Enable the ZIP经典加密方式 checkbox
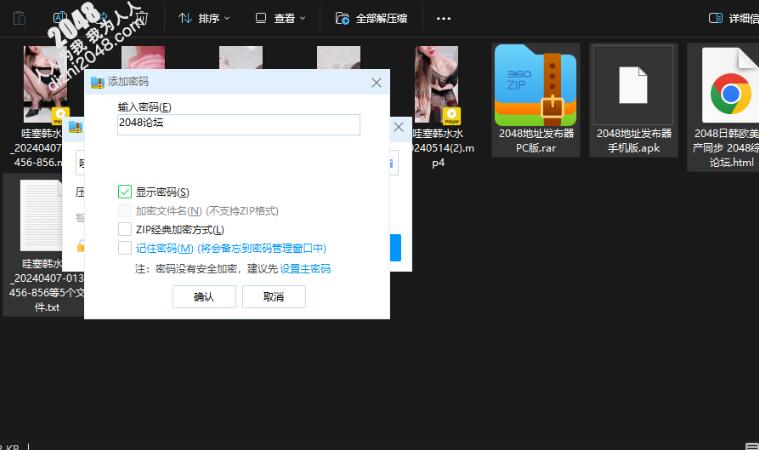759x450 pixels. (125, 230)
